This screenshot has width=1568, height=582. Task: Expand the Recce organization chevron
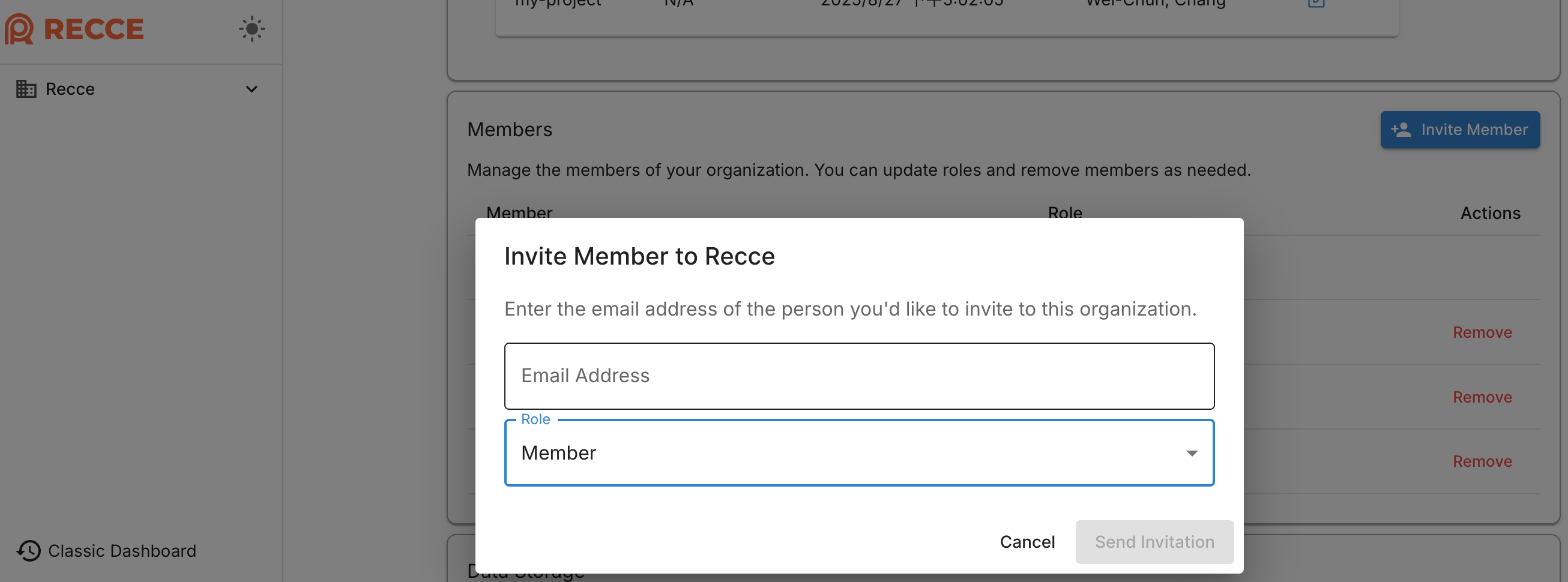(x=252, y=89)
